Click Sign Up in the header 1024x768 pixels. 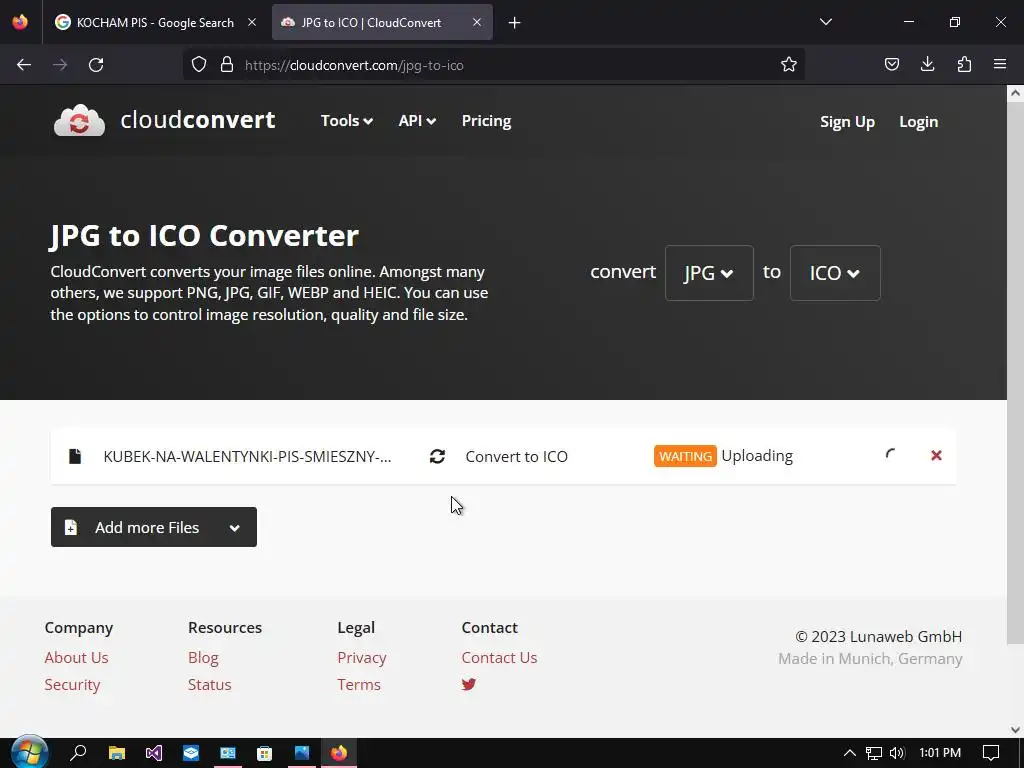point(847,122)
